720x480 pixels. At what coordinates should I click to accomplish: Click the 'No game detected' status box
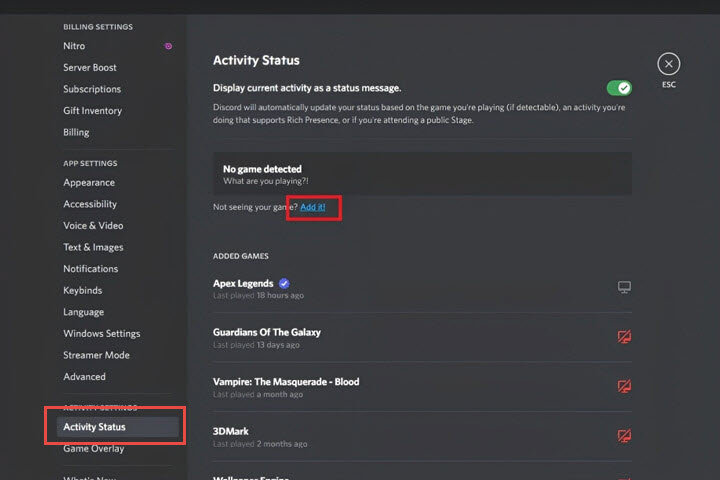click(x=422, y=174)
